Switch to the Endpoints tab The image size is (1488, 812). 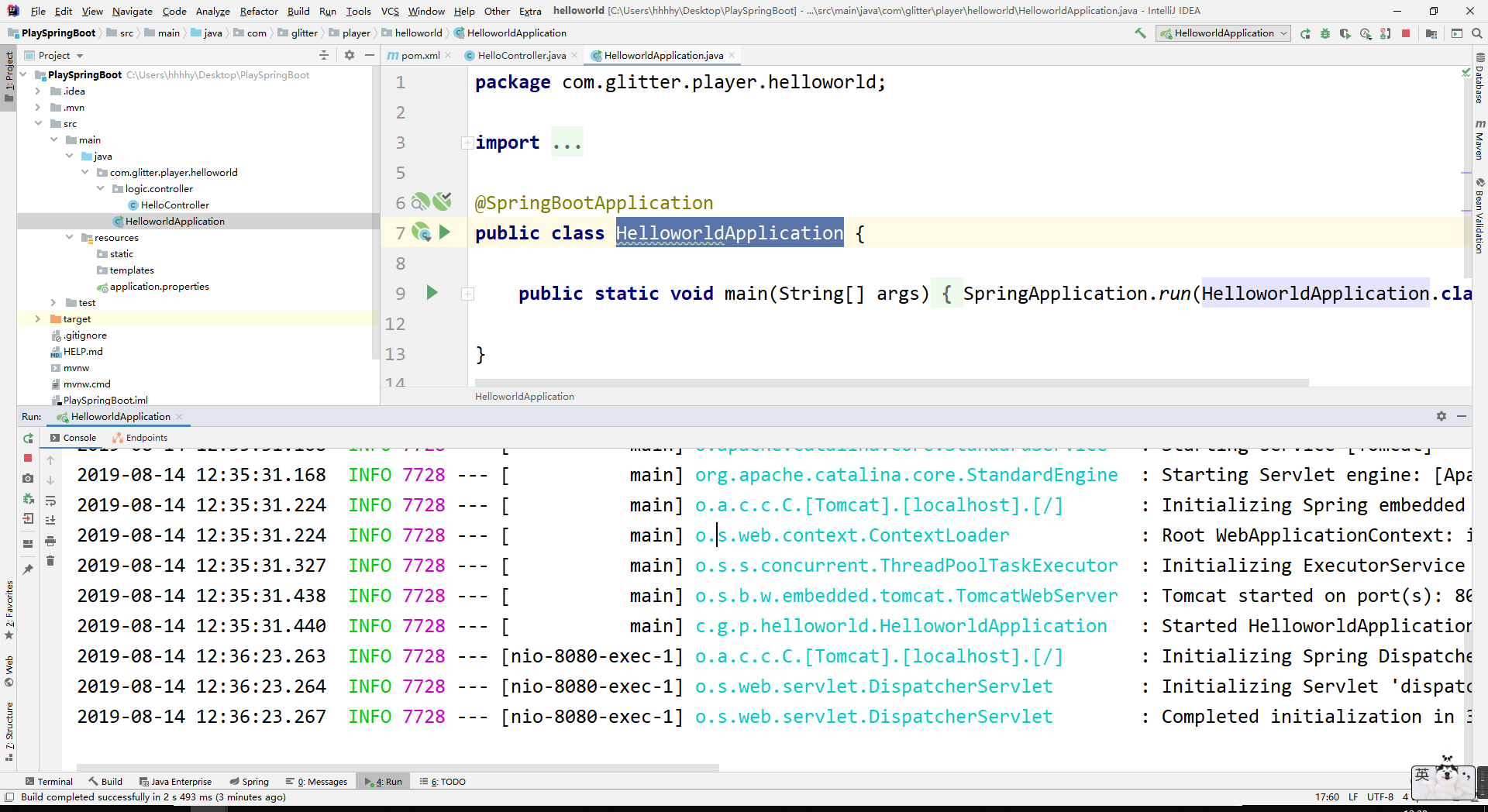click(x=139, y=438)
